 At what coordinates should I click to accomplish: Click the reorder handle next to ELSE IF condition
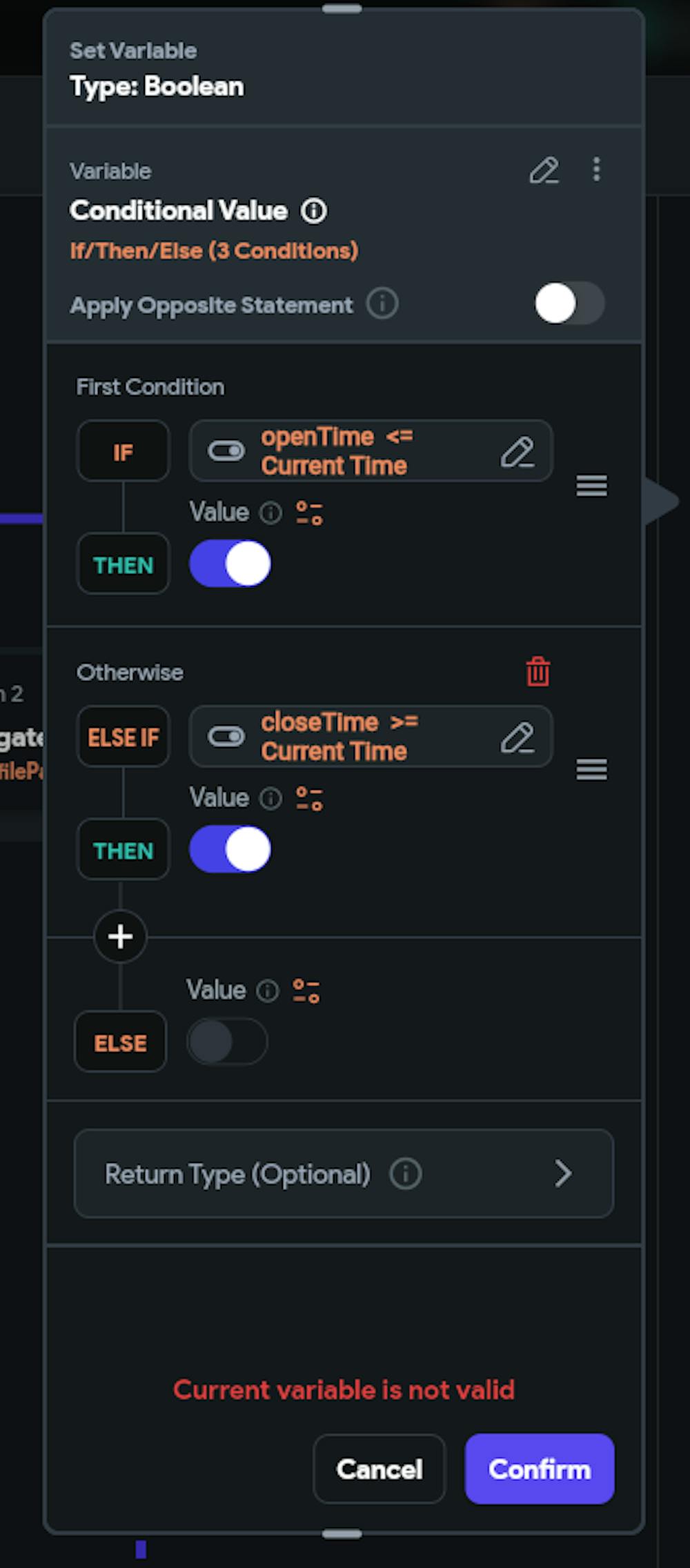click(591, 769)
